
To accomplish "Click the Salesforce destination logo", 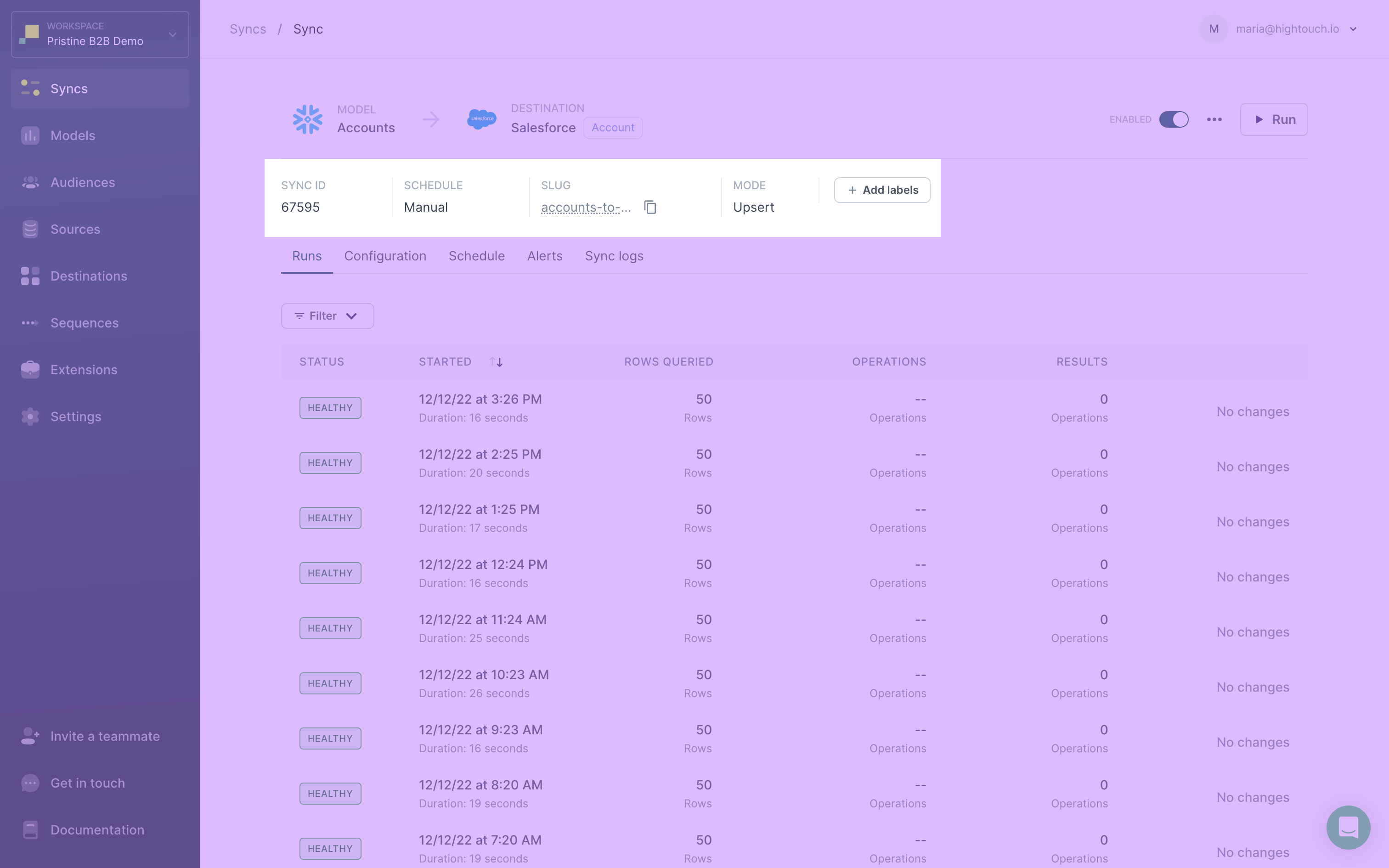I will pyautogui.click(x=481, y=119).
